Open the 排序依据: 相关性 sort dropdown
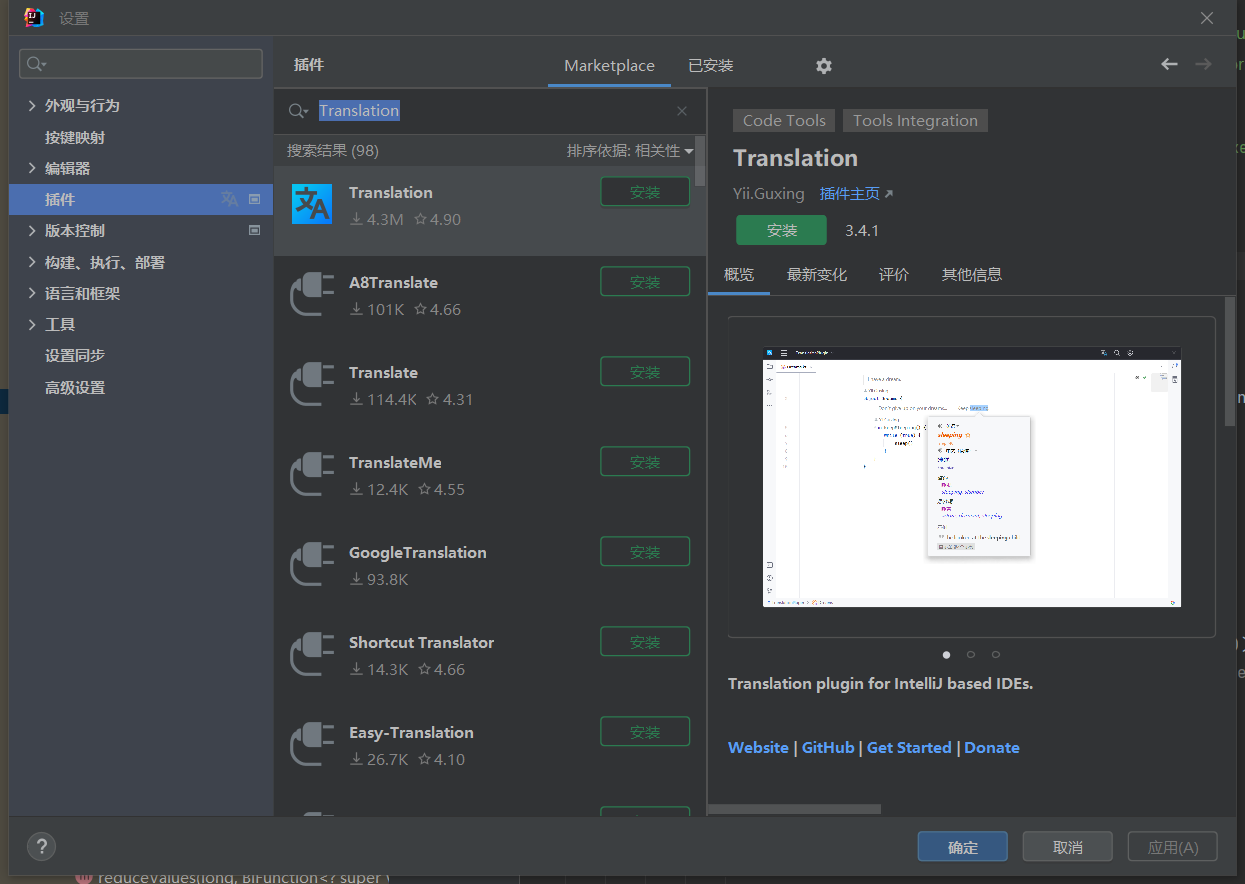 (630, 151)
